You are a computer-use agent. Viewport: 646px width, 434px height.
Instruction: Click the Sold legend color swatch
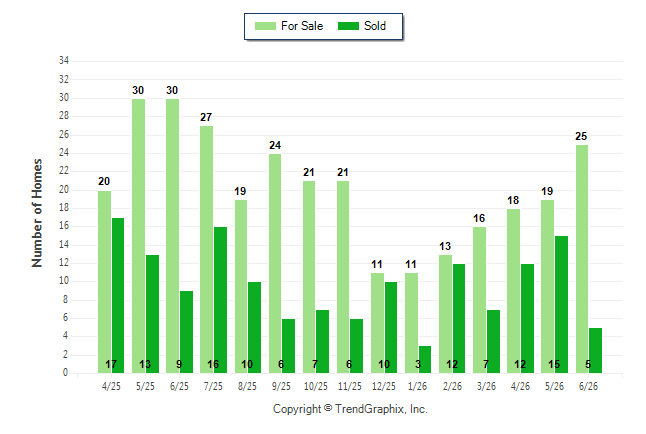click(x=349, y=26)
